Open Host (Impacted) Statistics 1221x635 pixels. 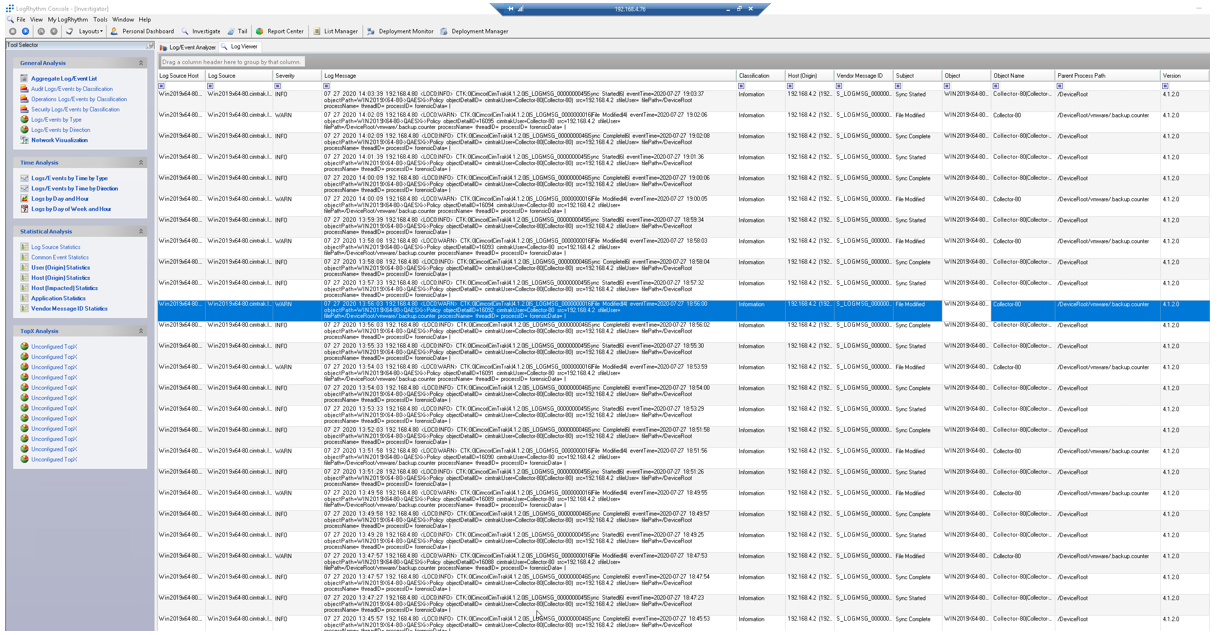pyautogui.click(x=64, y=288)
